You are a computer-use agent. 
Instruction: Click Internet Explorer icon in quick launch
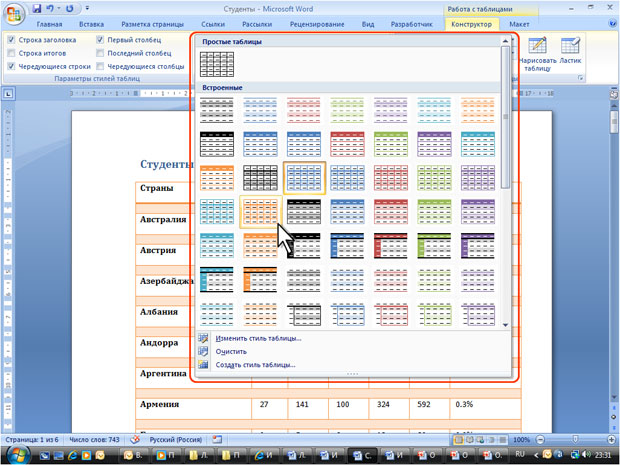[x=73, y=456]
